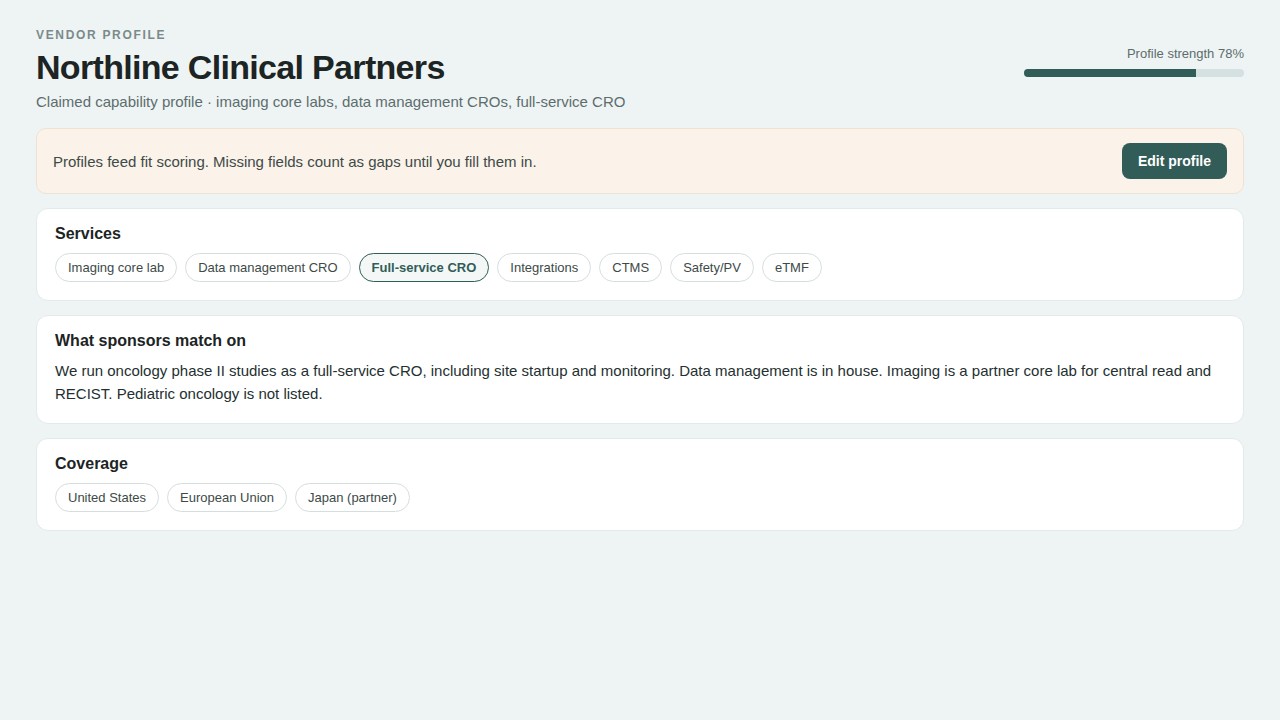The width and height of the screenshot is (1280, 720).
Task: Click the Services section heading
Action: click(x=88, y=234)
